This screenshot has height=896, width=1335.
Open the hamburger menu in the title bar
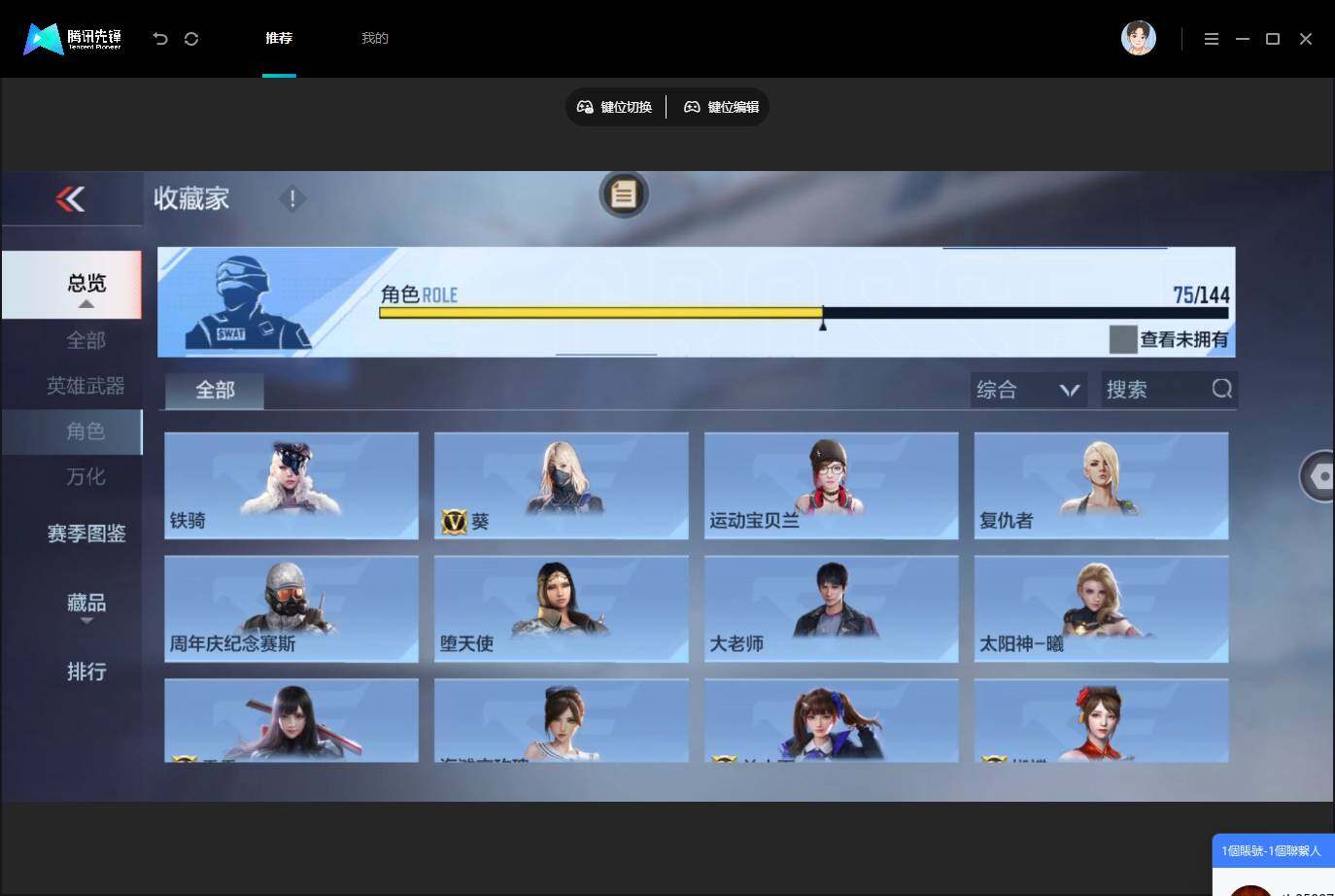point(1212,39)
